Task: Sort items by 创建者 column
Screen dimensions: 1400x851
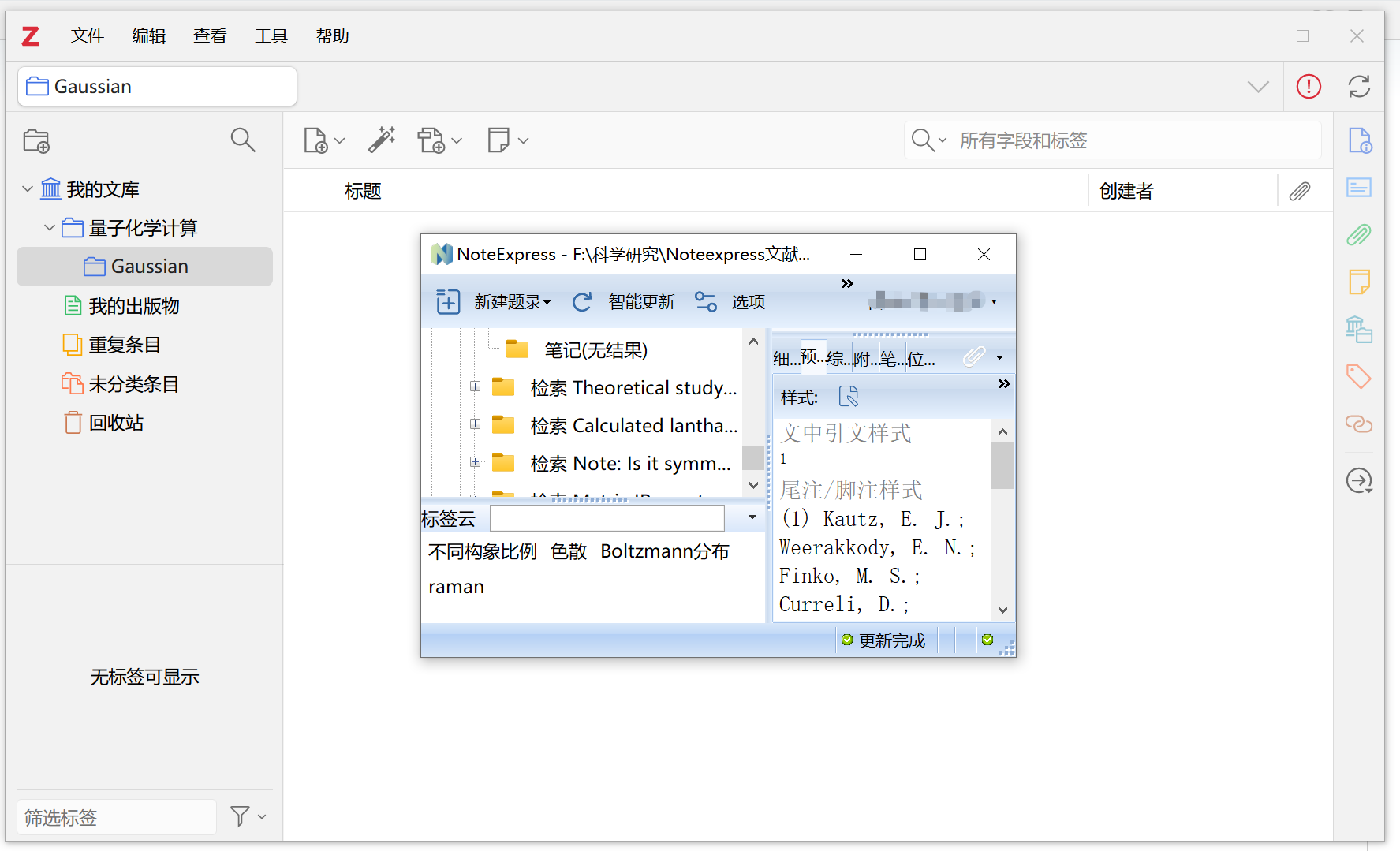Action: click(x=1126, y=192)
